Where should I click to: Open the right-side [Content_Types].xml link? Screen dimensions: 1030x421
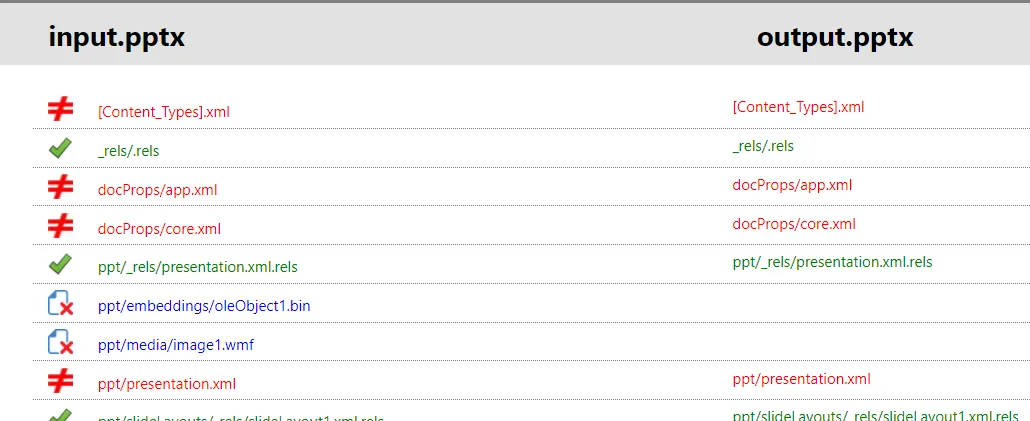(x=798, y=107)
